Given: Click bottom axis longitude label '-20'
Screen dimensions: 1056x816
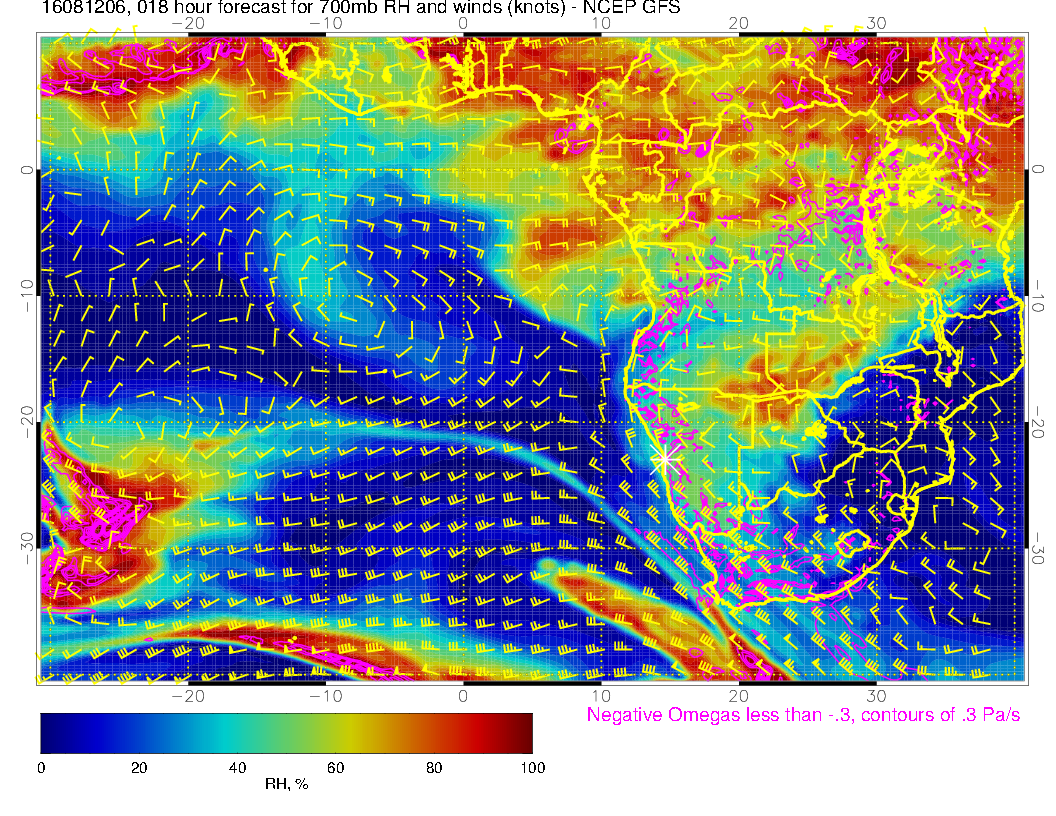Looking at the screenshot, I should [x=188, y=696].
